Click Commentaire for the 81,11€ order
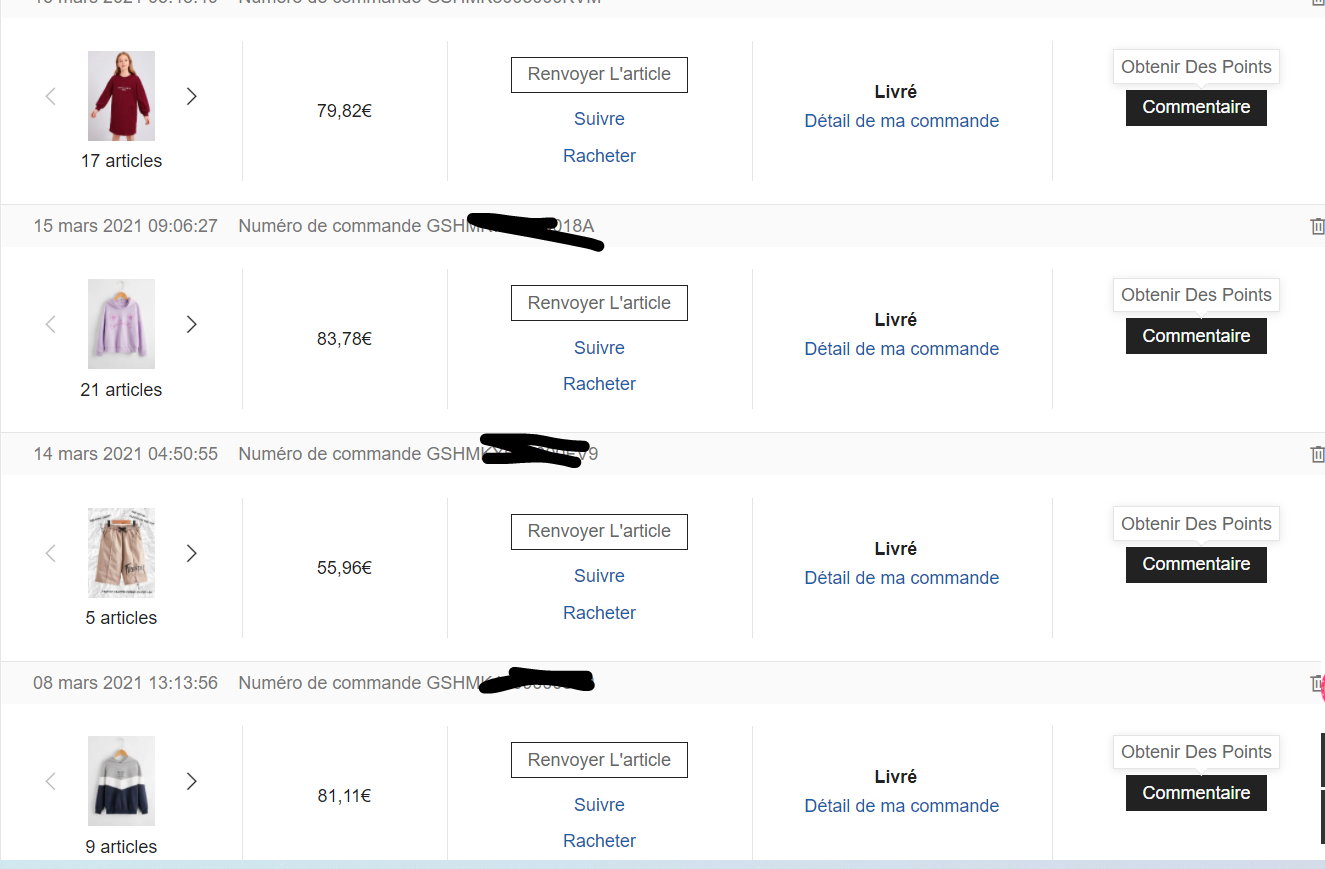The image size is (1325, 869). pos(1196,793)
